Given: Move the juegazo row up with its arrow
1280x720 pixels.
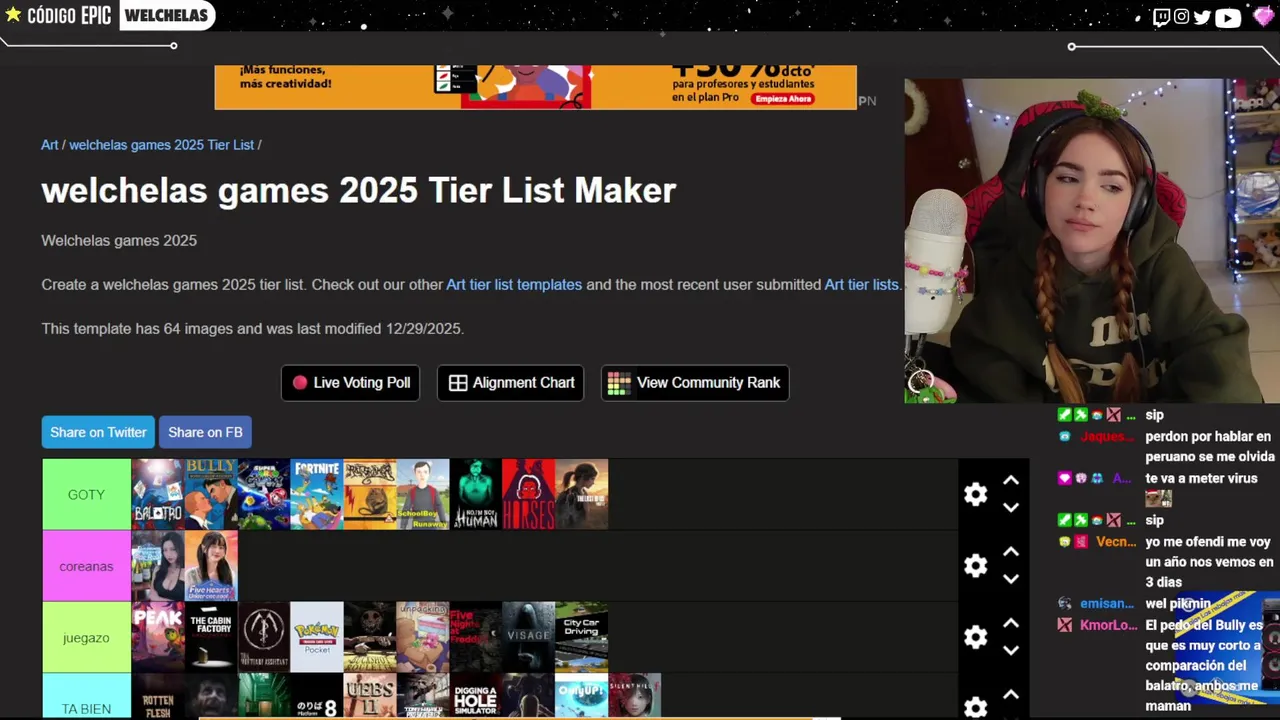Looking at the screenshot, I should pyautogui.click(x=1011, y=623).
